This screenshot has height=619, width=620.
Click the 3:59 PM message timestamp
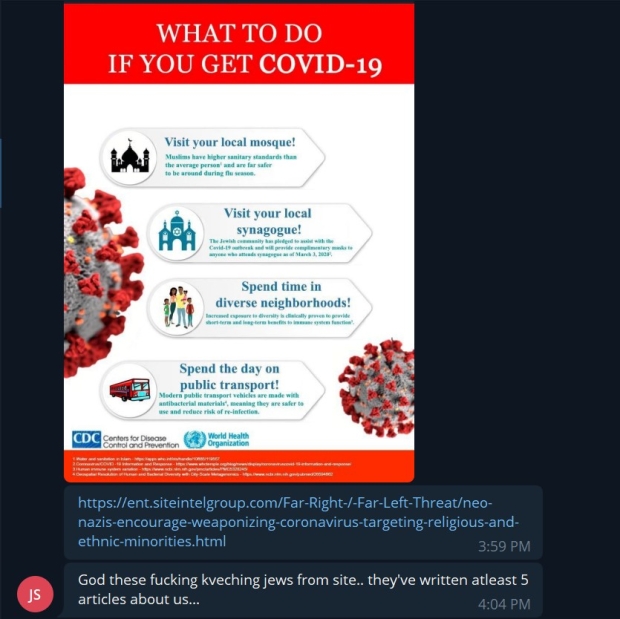[504, 546]
